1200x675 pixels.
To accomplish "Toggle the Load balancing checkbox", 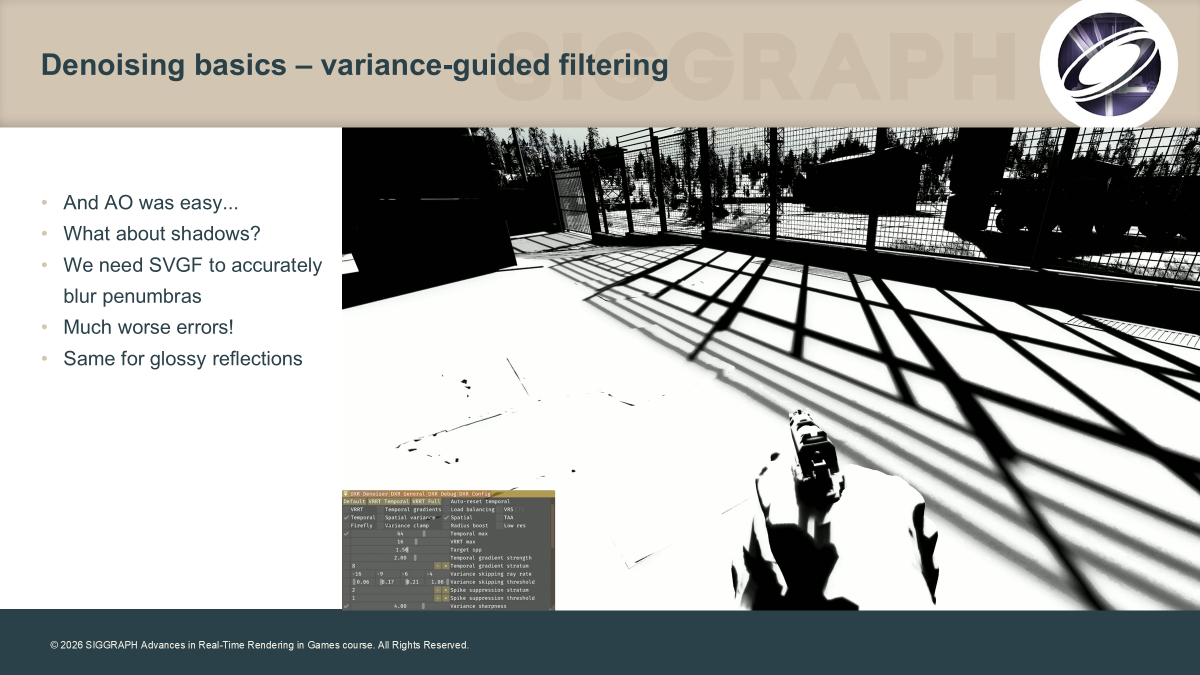I will tap(446, 509).
